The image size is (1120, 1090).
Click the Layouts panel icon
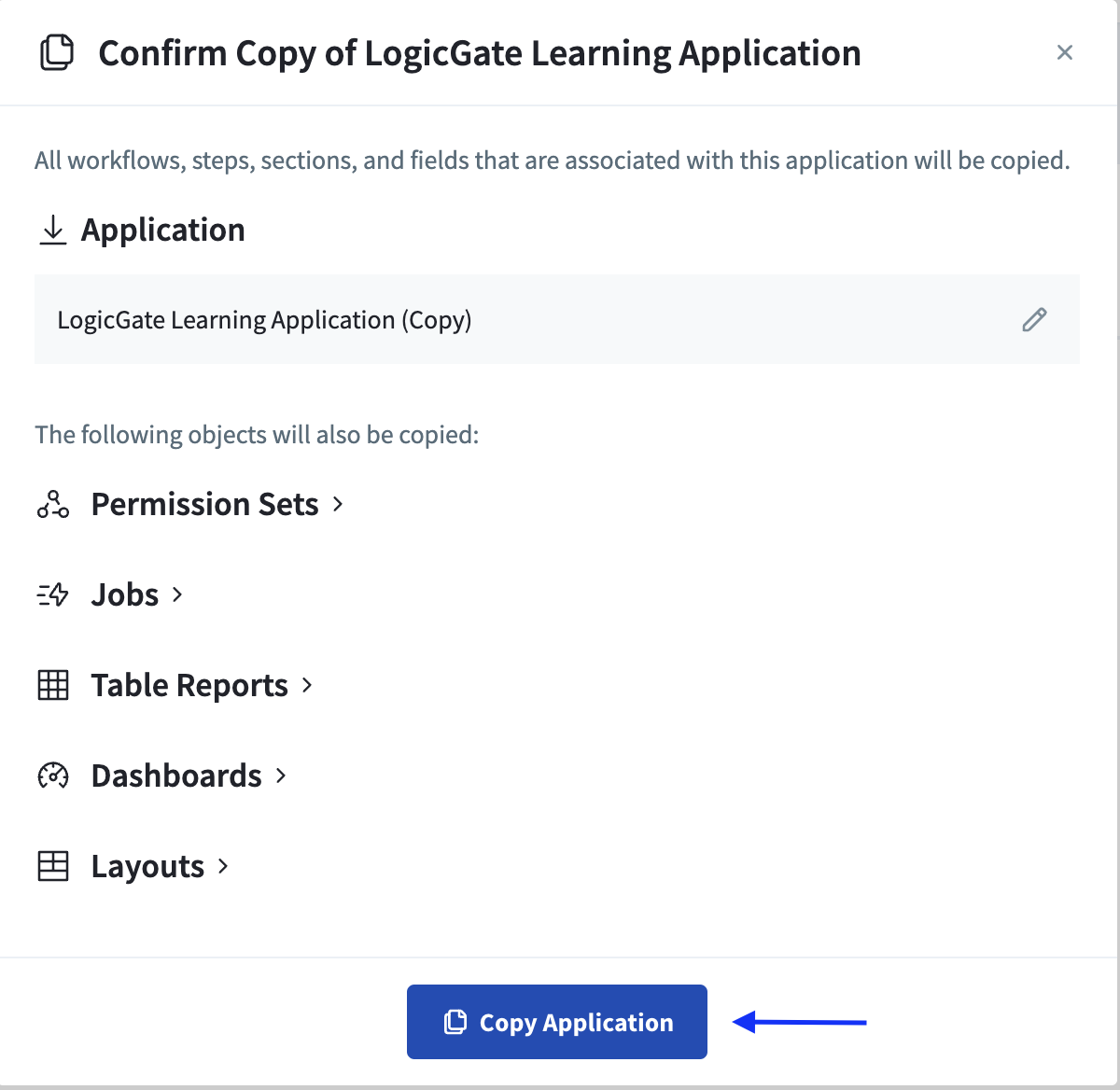tap(53, 866)
